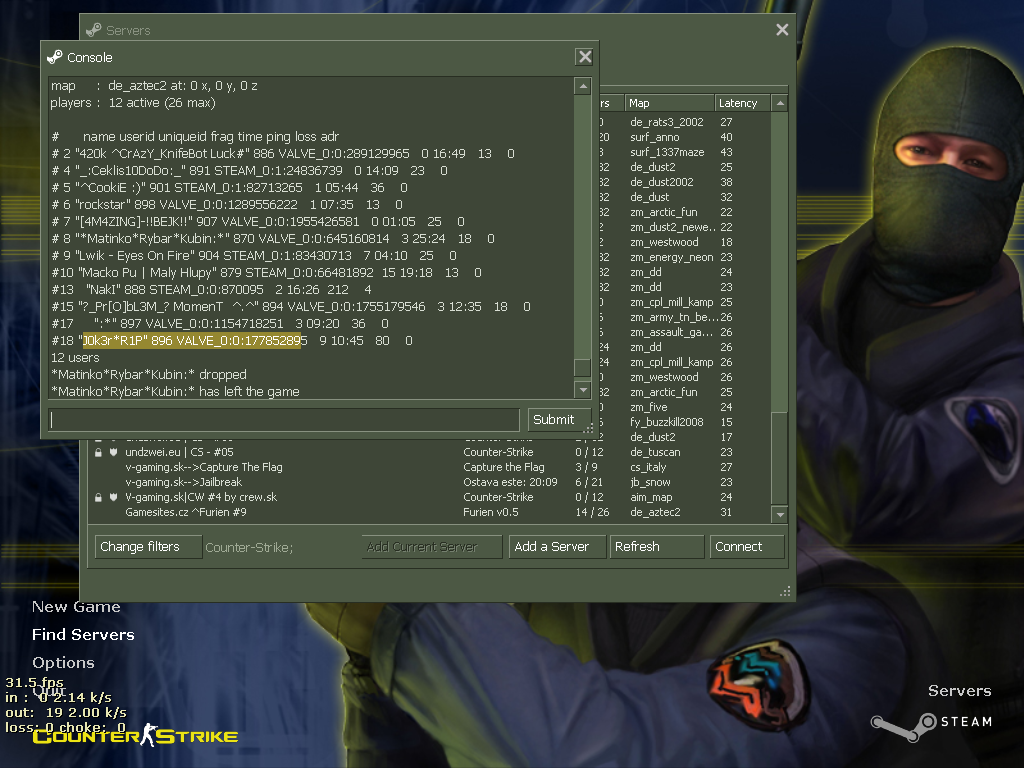Screen dimensions: 1024x768
Task: Close the Servers window
Action: (782, 29)
